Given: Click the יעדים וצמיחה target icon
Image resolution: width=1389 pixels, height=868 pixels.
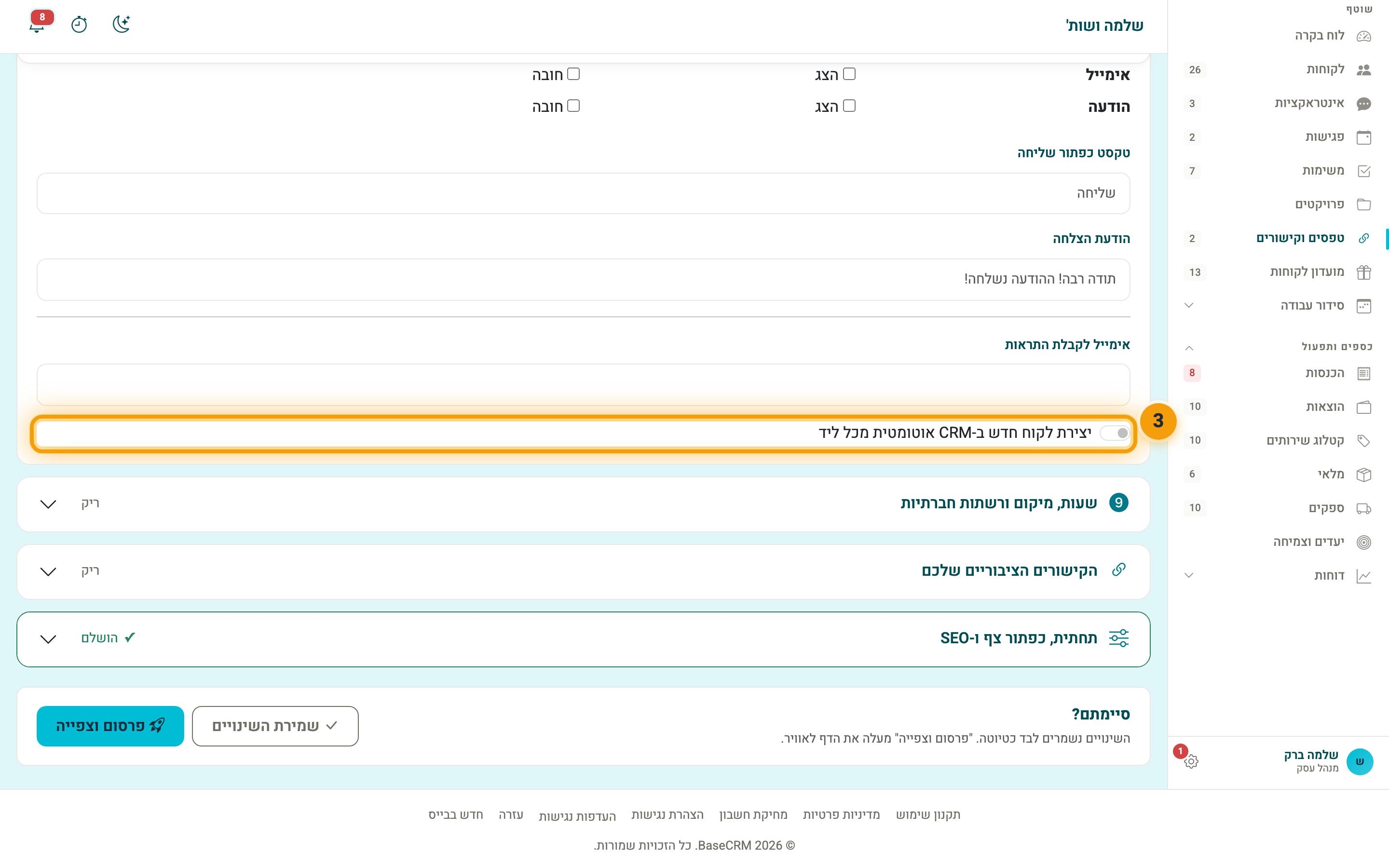Looking at the screenshot, I should pos(1364,542).
